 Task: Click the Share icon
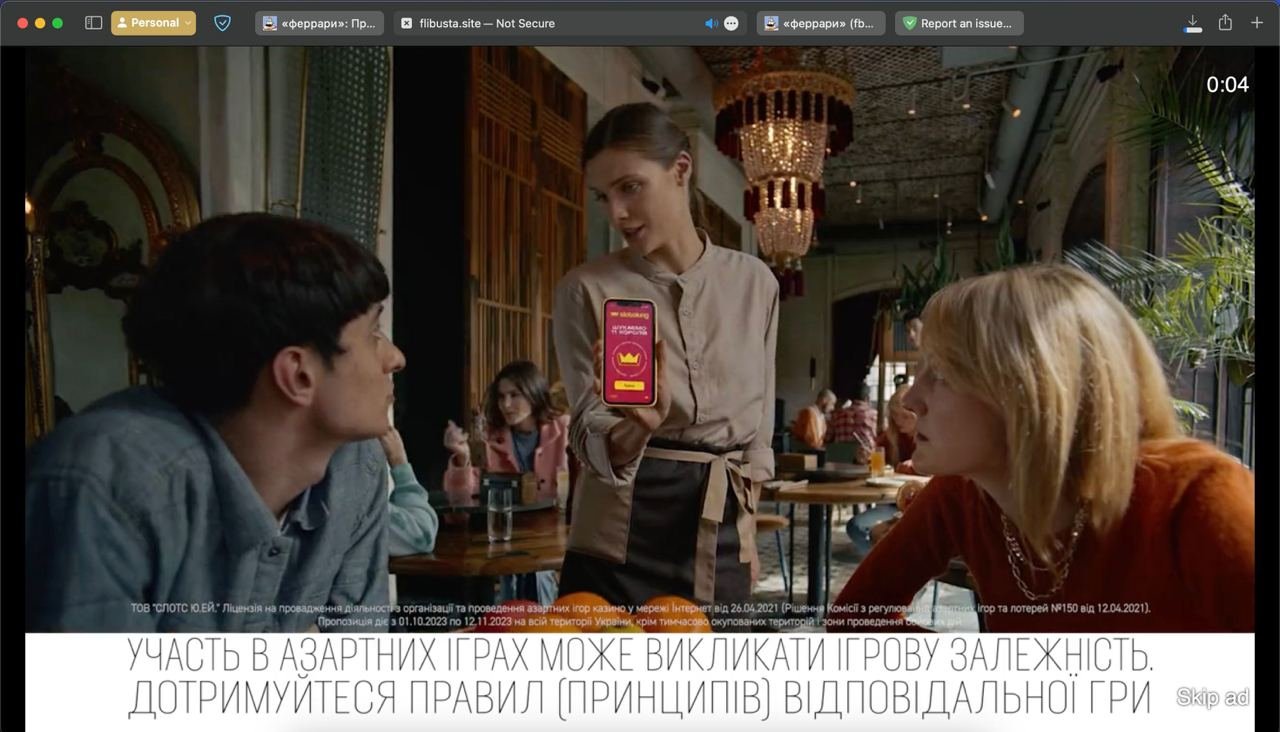pos(1225,23)
